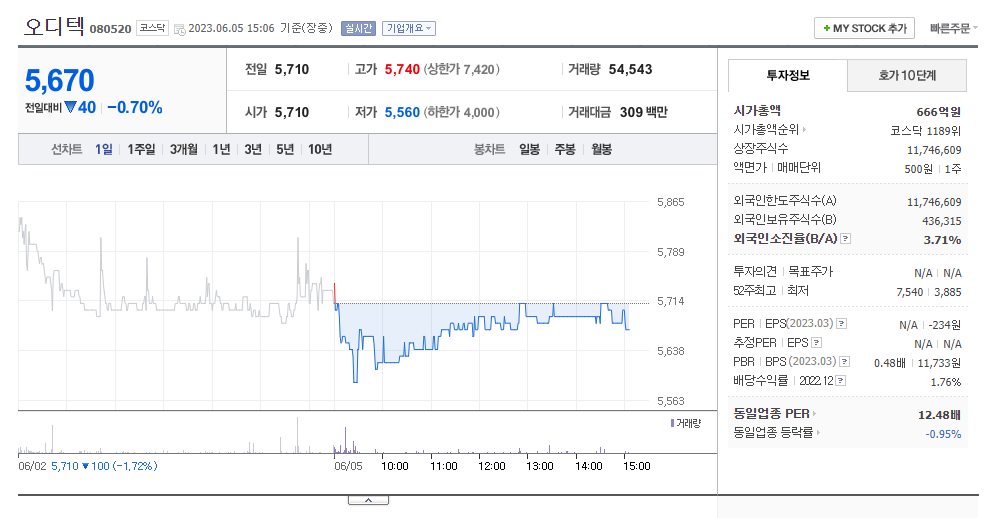This screenshot has height=518, width=988.
Task: Click the 오디텍 stock name heading
Action: 54,27
